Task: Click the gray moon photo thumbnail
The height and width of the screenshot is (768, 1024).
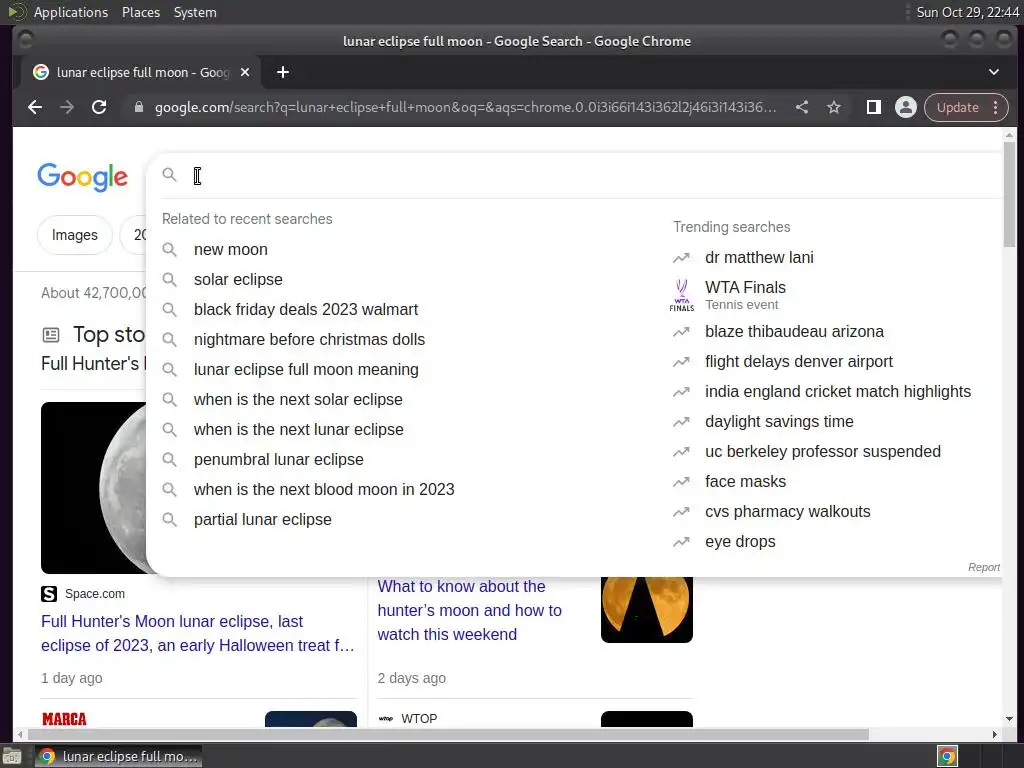Action: pyautogui.click(x=93, y=488)
